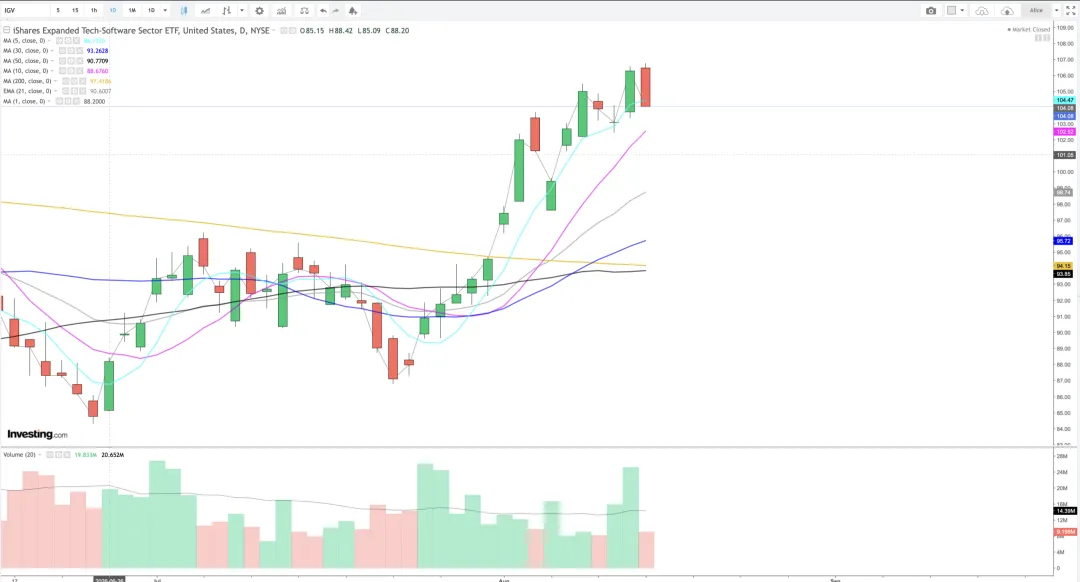1080x582 pixels.
Task: Open the Alice account dropdown arrow
Action: pyautogui.click(x=1056, y=10)
